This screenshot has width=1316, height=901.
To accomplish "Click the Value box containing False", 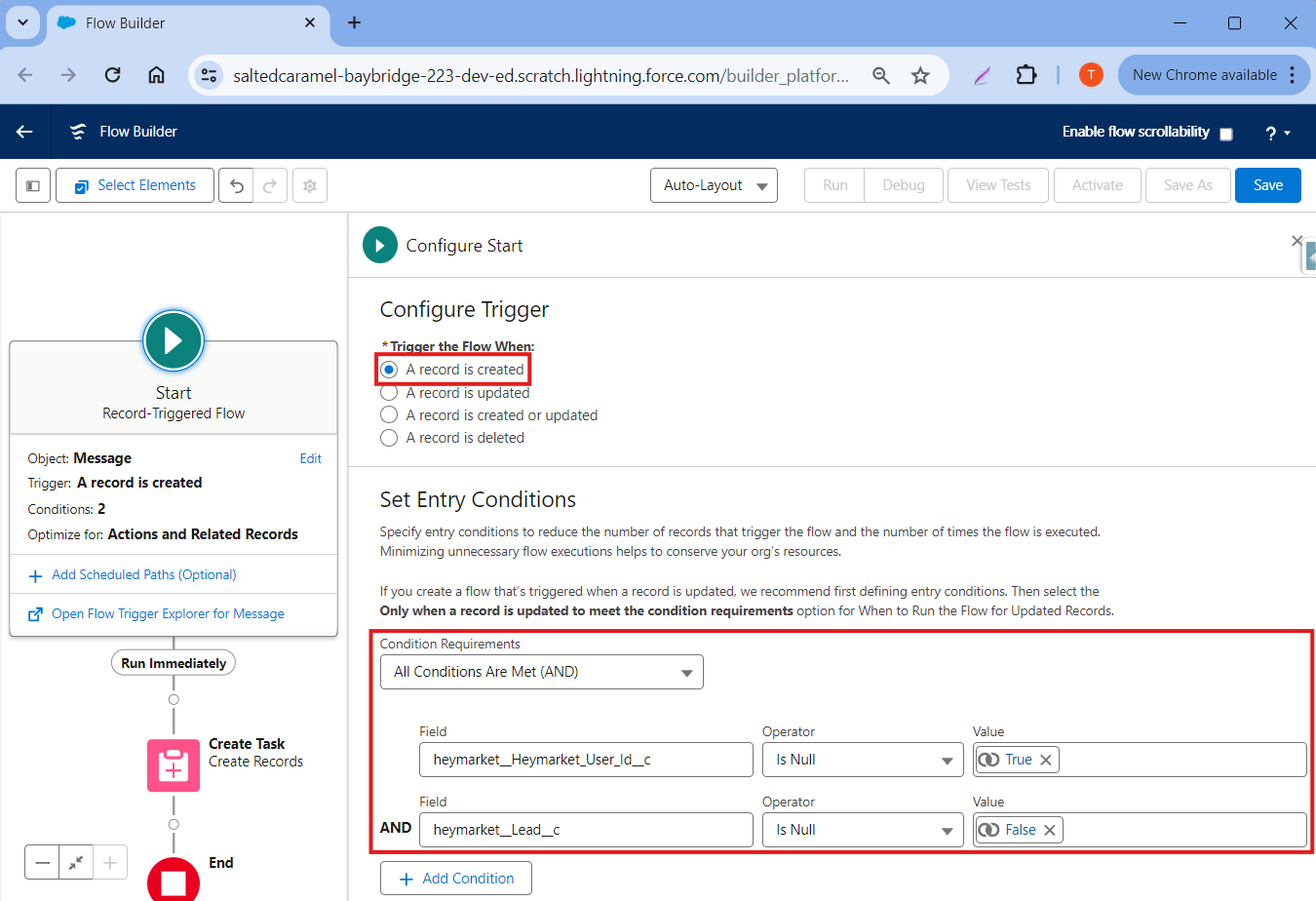I will 1140,830.
